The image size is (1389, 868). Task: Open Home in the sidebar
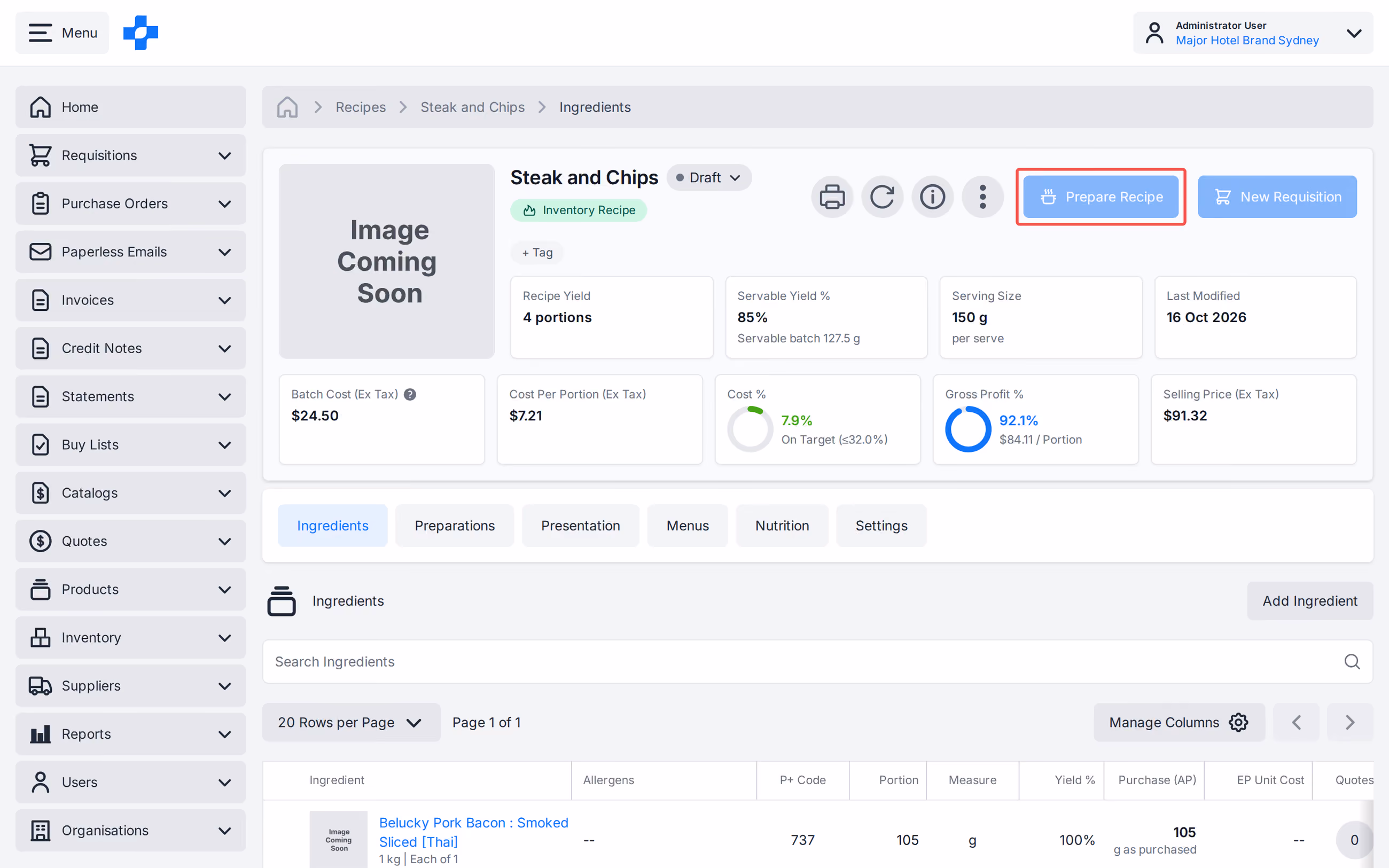(130, 107)
